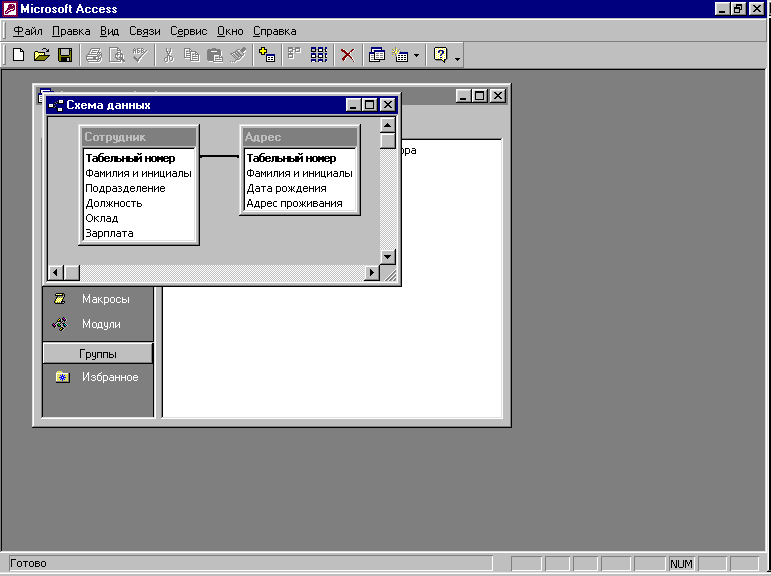This screenshot has width=771, height=576.
Task: Click schema horizontal scrollbar left arrow
Action: click(56, 272)
